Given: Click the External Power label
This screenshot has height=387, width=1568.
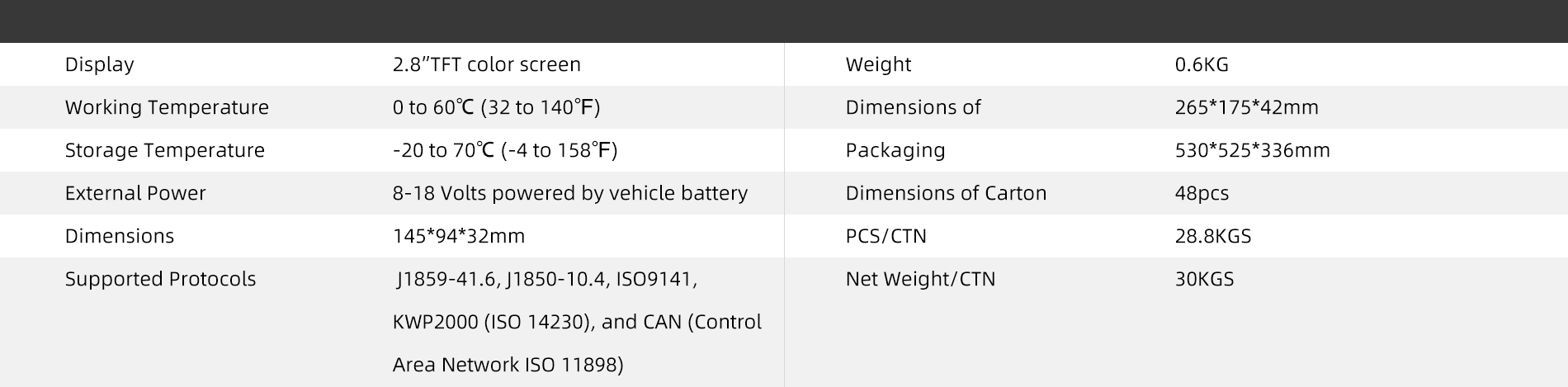Looking at the screenshot, I should click(x=135, y=193).
